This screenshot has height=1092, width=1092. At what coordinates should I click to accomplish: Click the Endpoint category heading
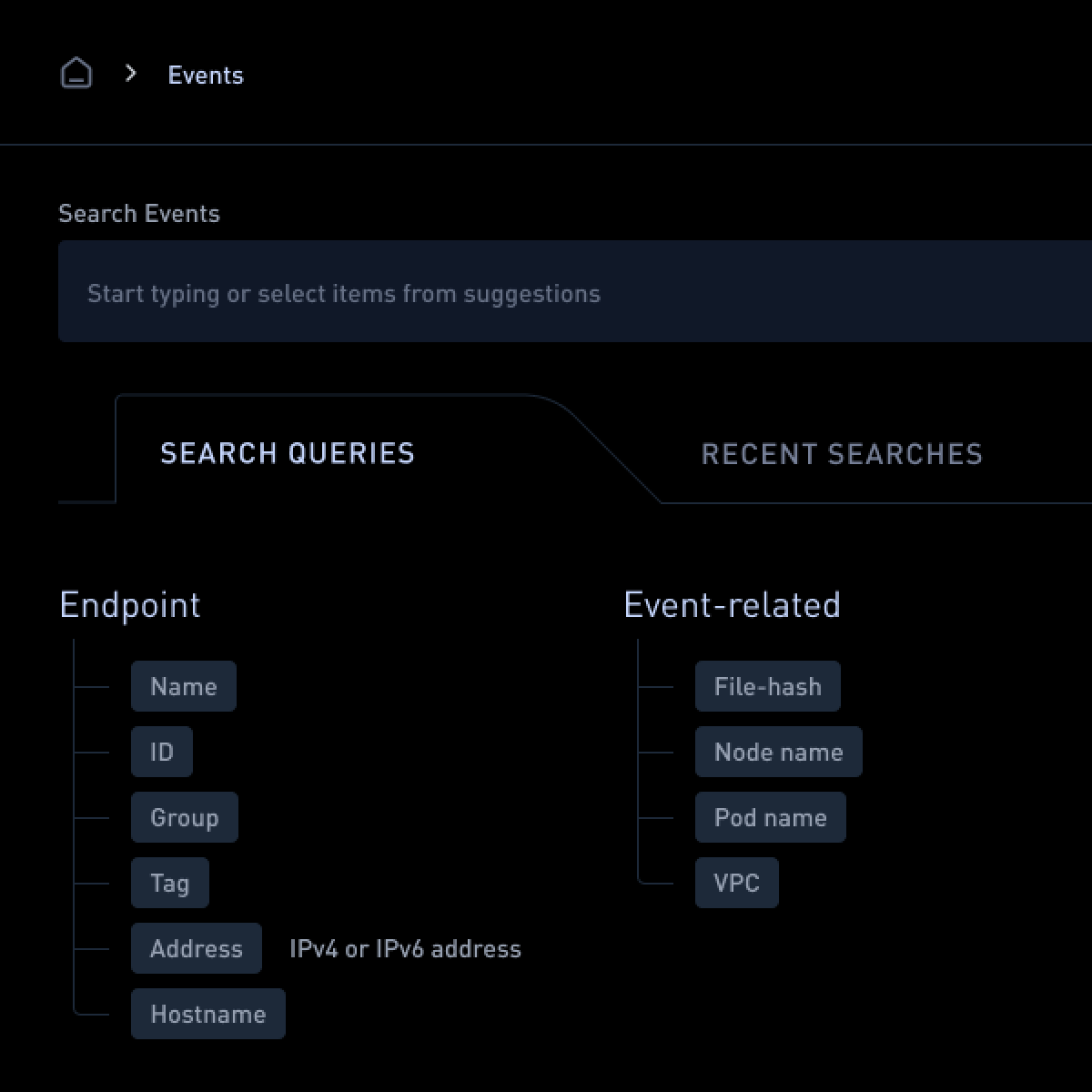coord(130,605)
